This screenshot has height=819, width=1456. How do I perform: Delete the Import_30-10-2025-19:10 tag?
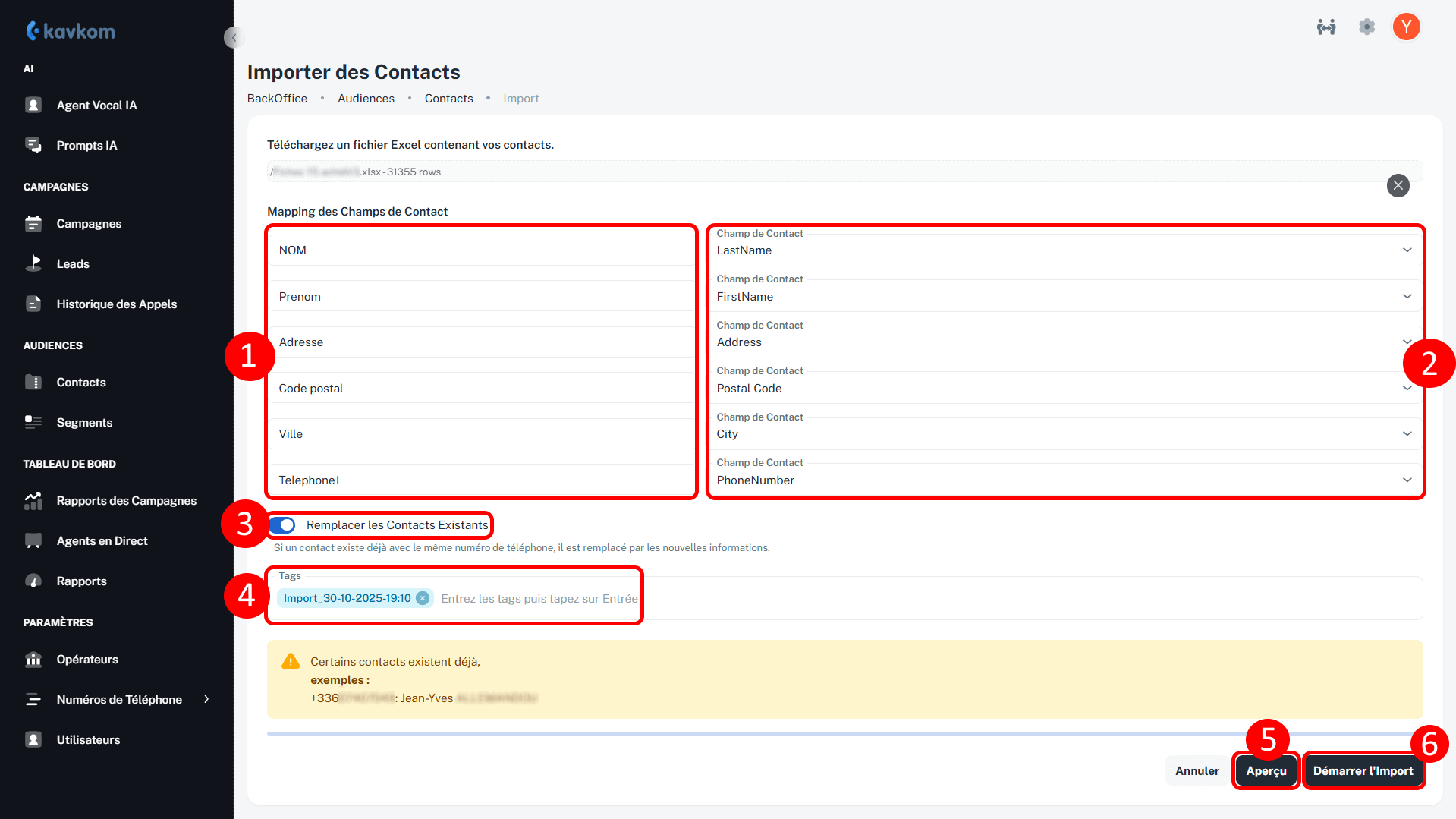[423, 598]
